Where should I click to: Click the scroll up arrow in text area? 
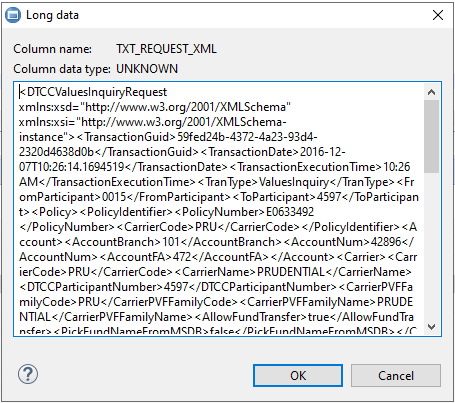[x=431, y=92]
